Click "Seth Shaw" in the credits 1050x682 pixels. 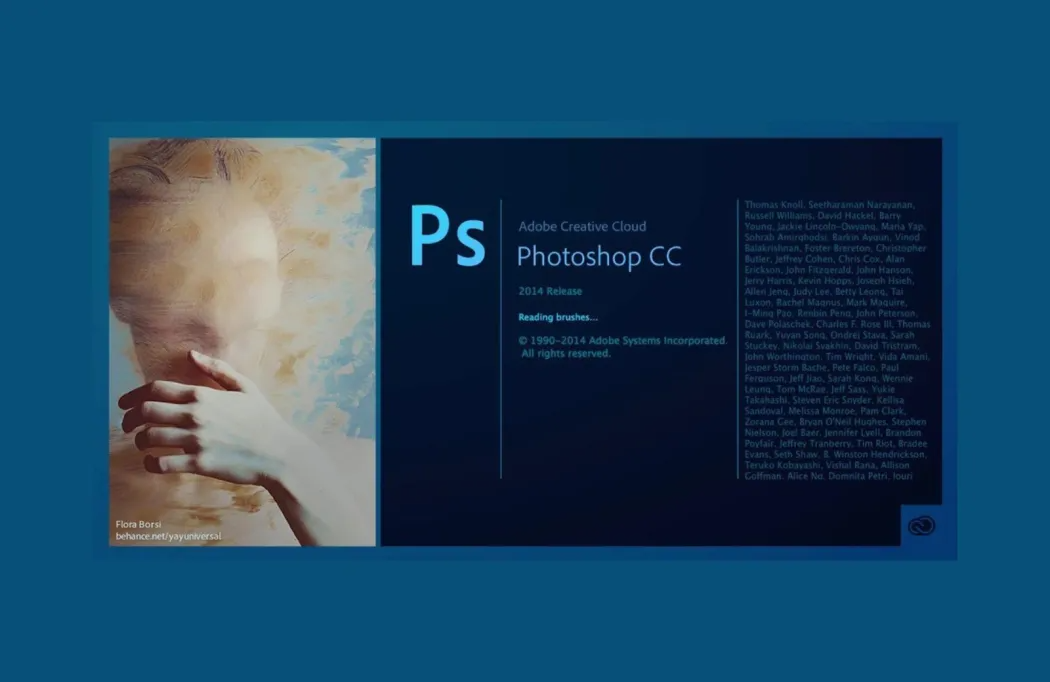pos(796,454)
